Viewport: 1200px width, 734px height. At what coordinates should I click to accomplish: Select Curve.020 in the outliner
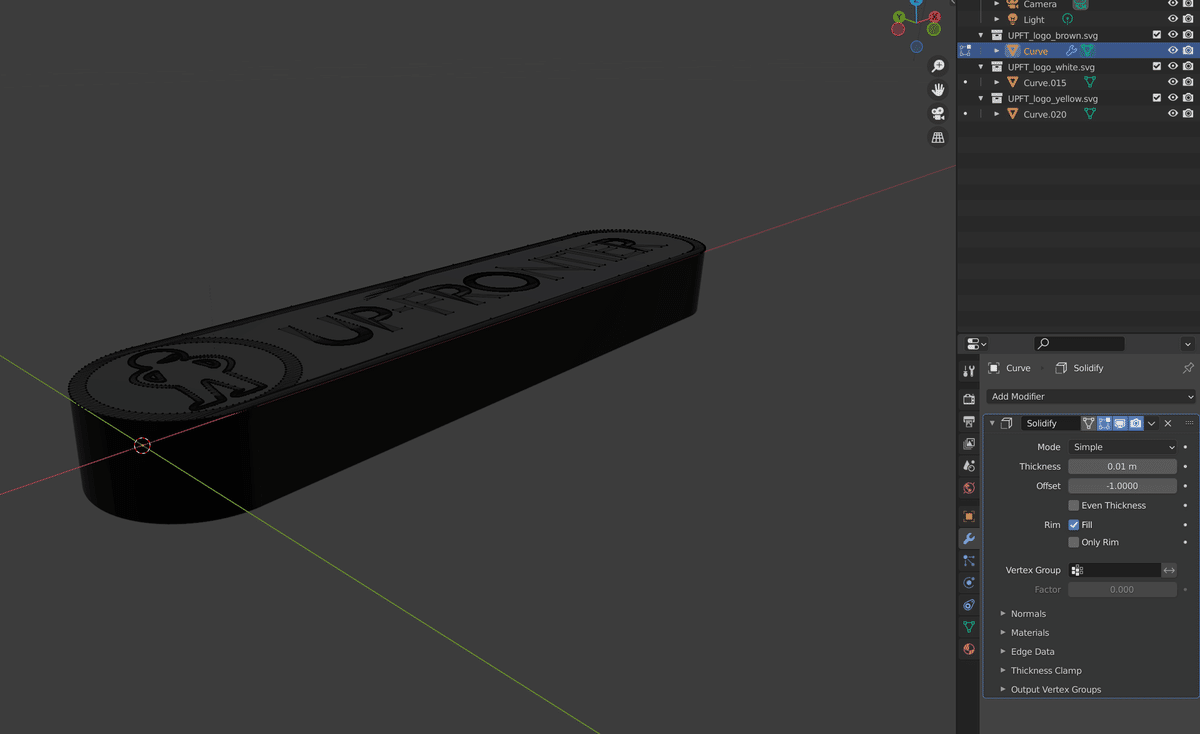pos(1044,115)
